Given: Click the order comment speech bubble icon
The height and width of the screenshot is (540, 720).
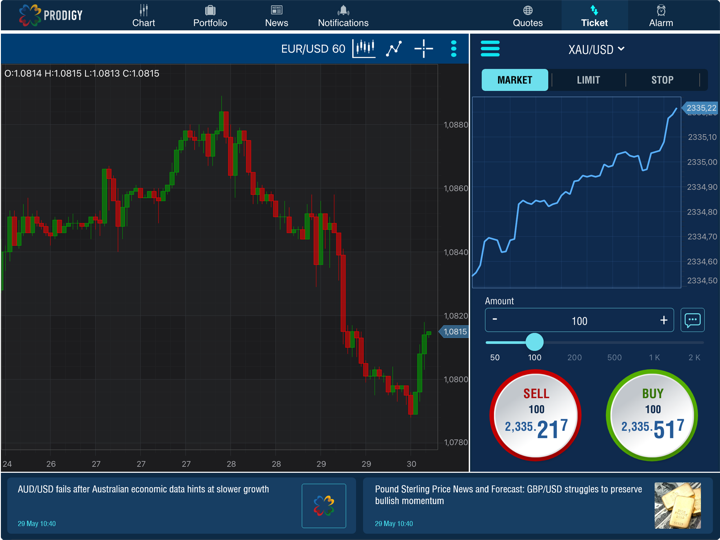Looking at the screenshot, I should tap(692, 320).
